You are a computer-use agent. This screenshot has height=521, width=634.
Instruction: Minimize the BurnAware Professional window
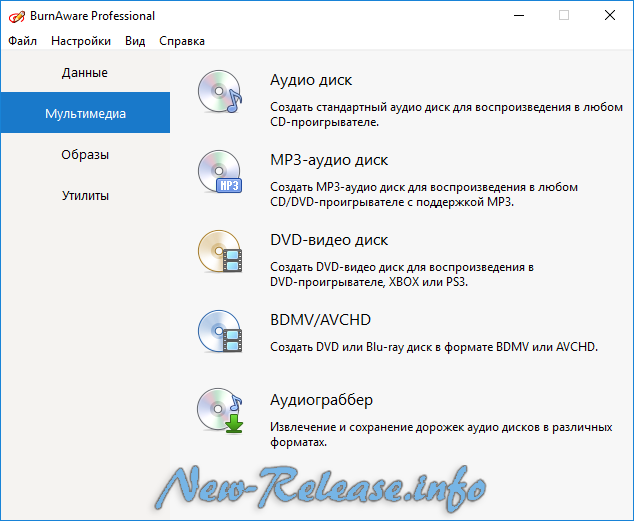519,16
